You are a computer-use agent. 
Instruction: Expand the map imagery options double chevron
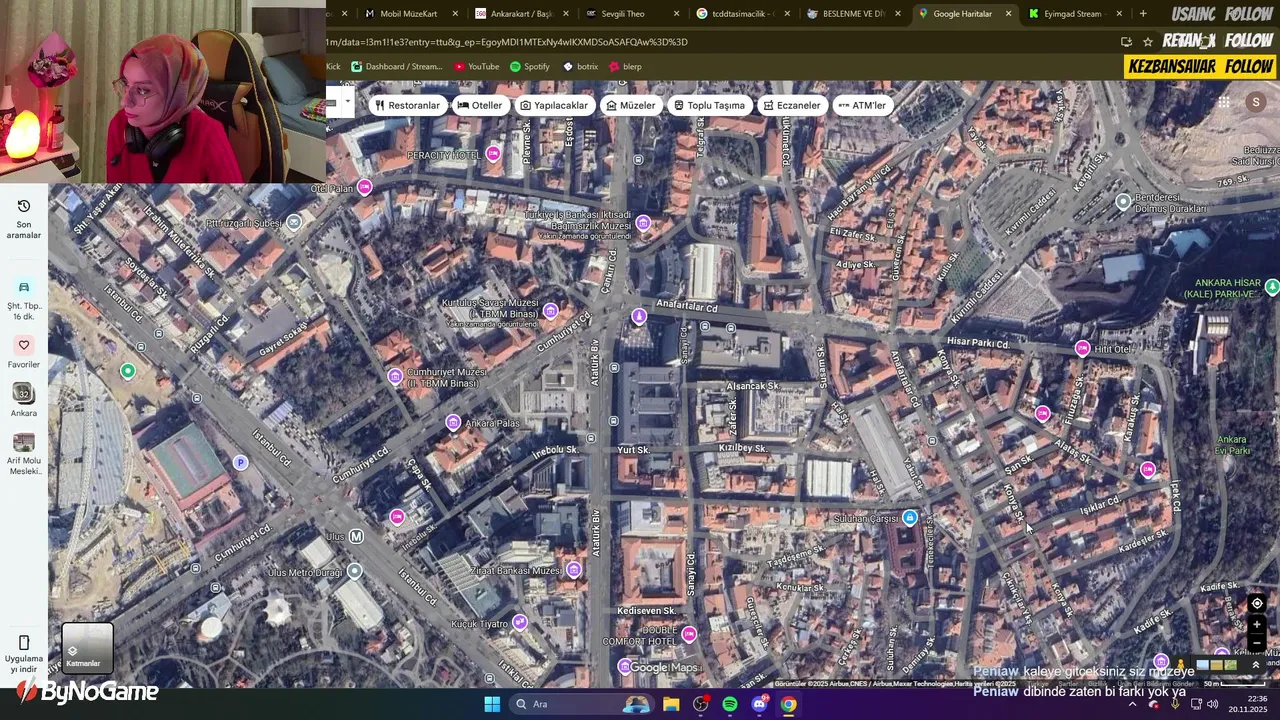(x=1256, y=665)
